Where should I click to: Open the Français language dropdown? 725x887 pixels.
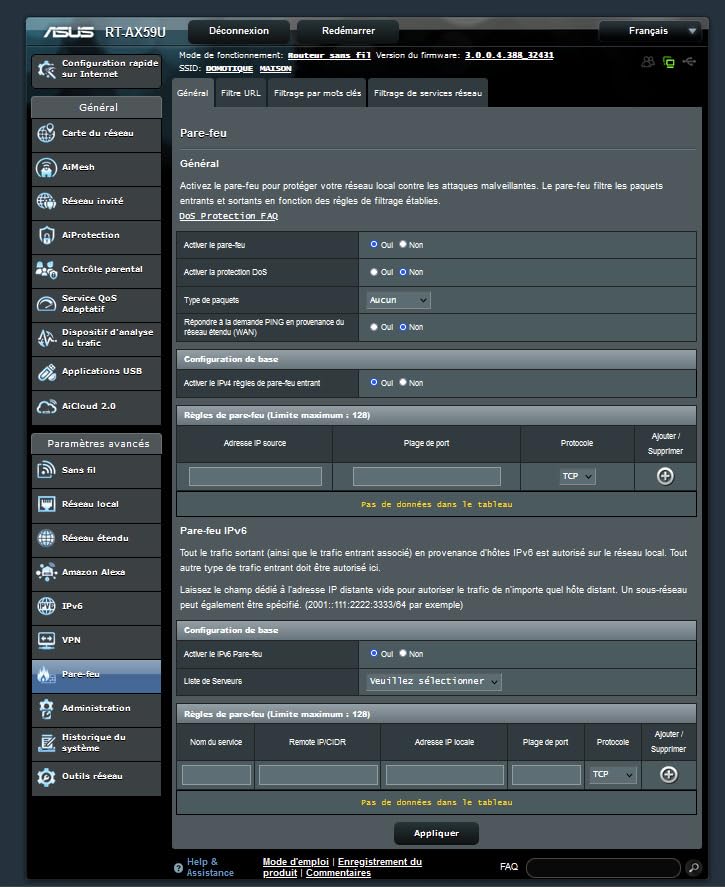(650, 31)
